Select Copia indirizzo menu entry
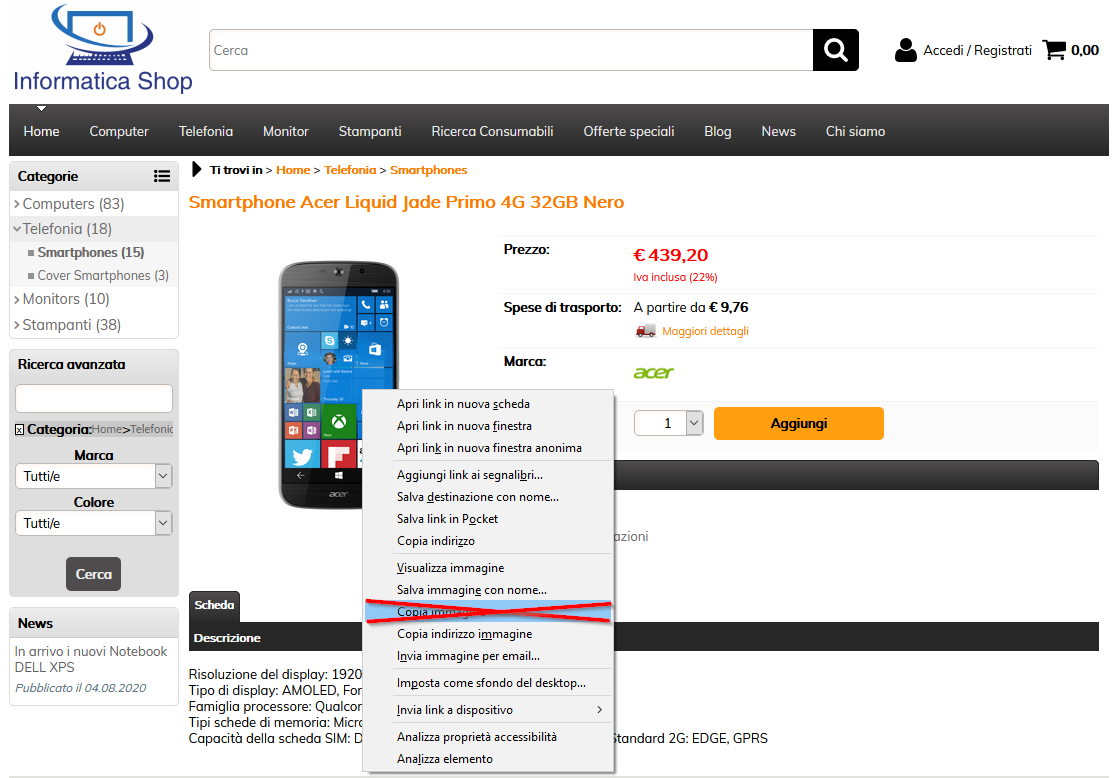 [x=488, y=541]
